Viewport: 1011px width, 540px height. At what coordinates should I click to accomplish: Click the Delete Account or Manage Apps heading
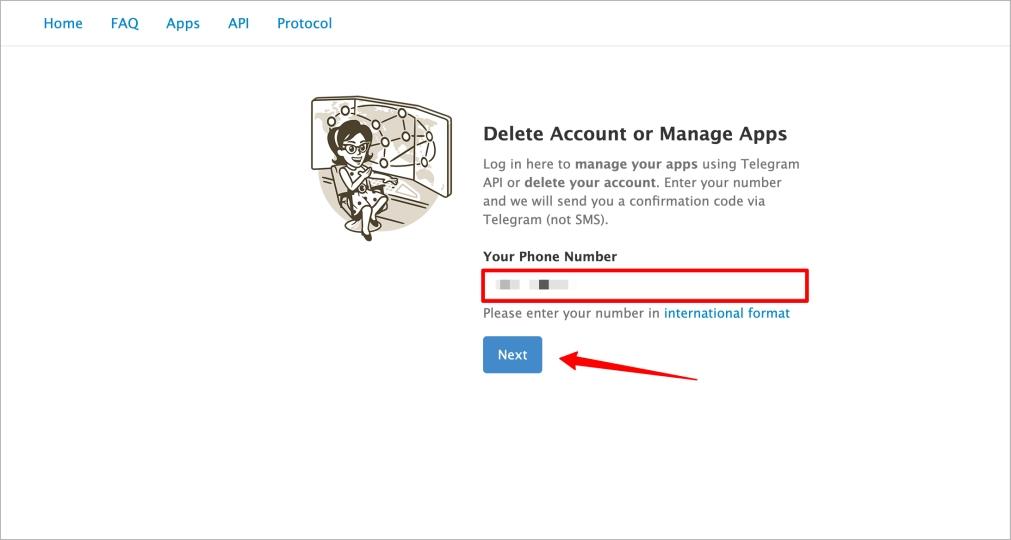635,134
